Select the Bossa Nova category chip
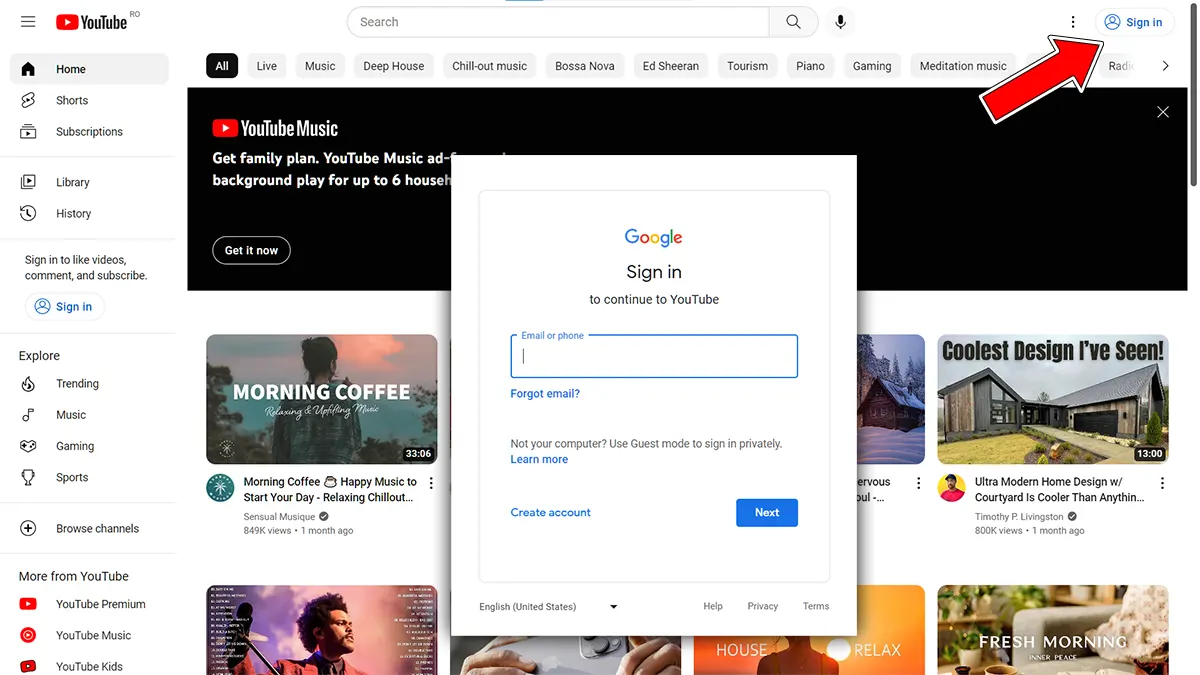Viewport: 1200px width, 675px height. pos(585,66)
